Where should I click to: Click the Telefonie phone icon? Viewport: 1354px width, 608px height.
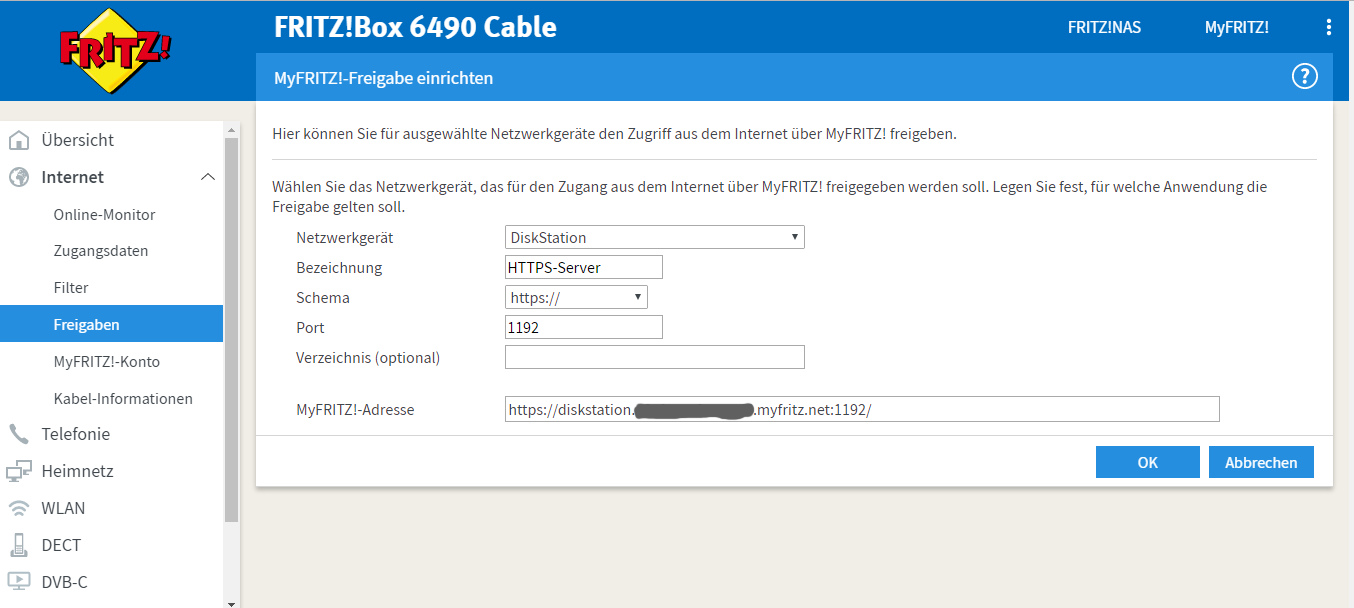pos(19,434)
